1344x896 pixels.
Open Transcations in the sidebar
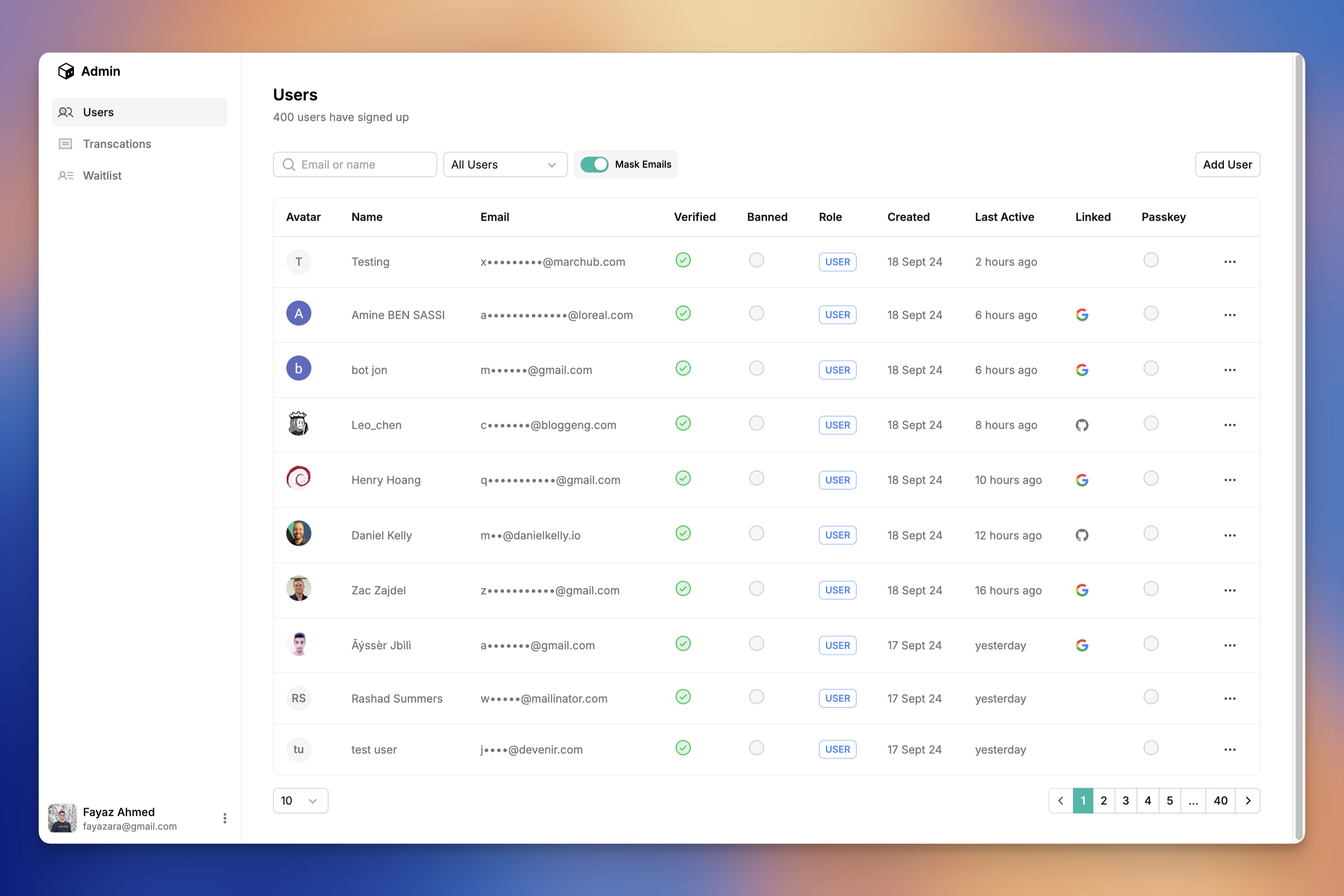(x=117, y=144)
